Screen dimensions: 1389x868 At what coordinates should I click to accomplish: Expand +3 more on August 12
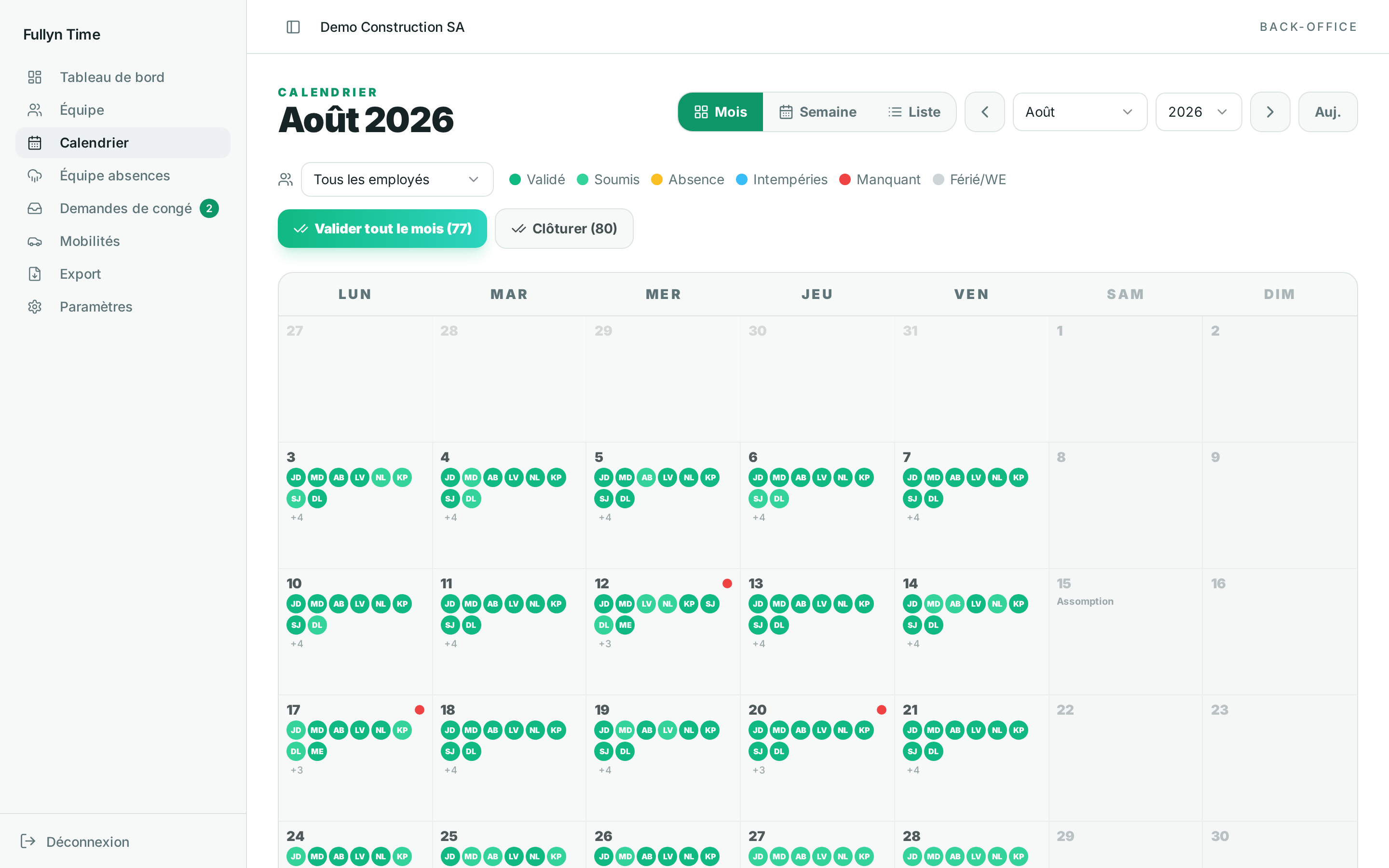tap(605, 644)
